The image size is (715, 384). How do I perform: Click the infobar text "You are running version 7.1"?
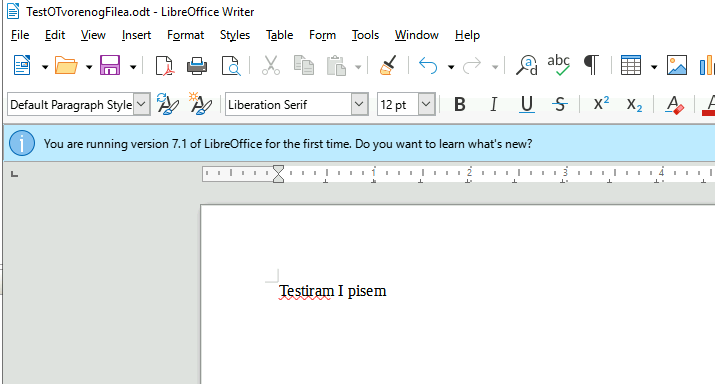[x=115, y=144]
